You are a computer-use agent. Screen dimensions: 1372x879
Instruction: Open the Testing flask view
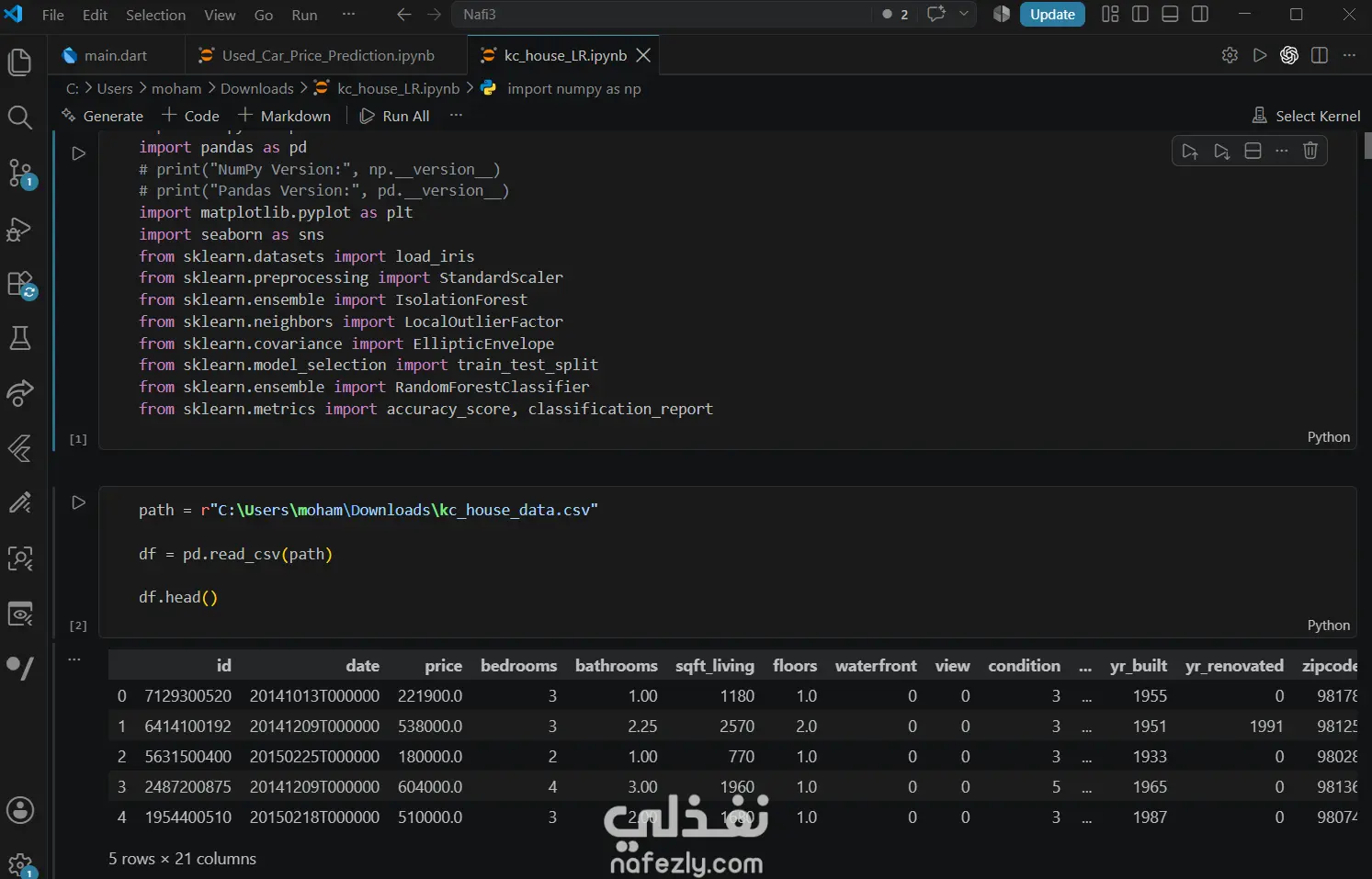point(19,338)
